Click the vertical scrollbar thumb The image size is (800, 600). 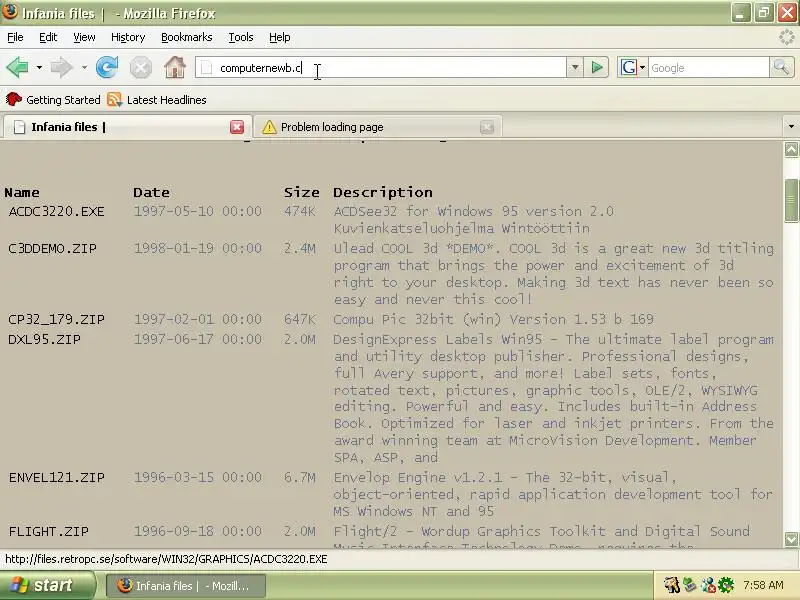(x=791, y=201)
